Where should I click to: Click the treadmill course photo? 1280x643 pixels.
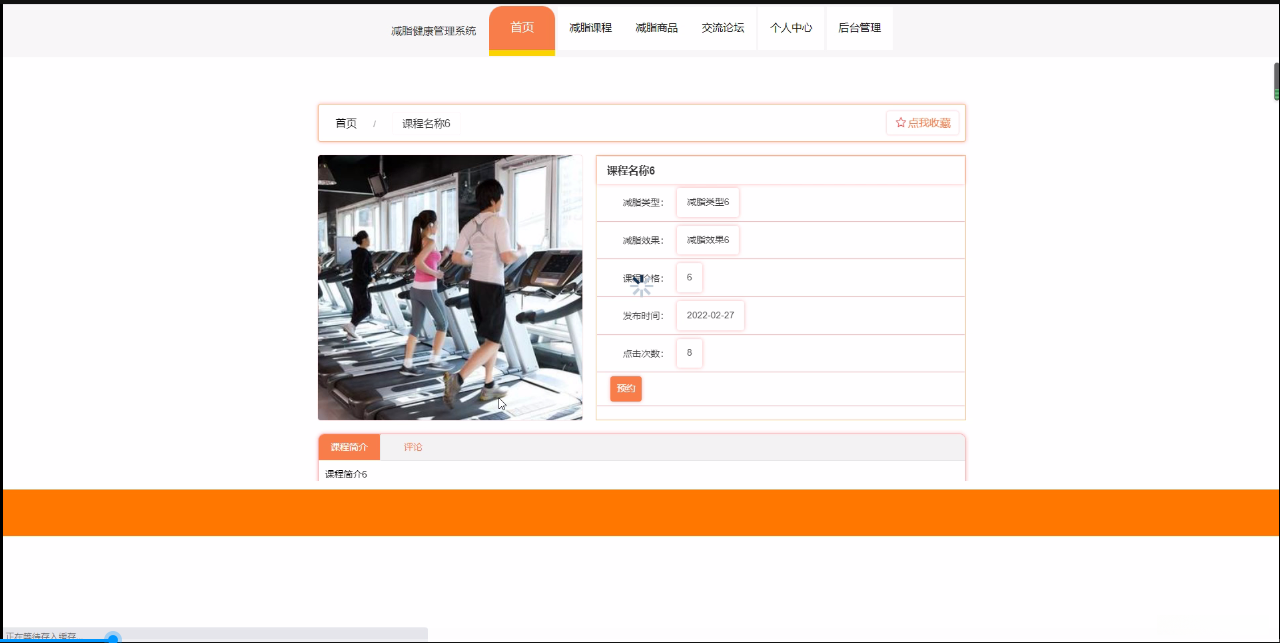coord(450,287)
